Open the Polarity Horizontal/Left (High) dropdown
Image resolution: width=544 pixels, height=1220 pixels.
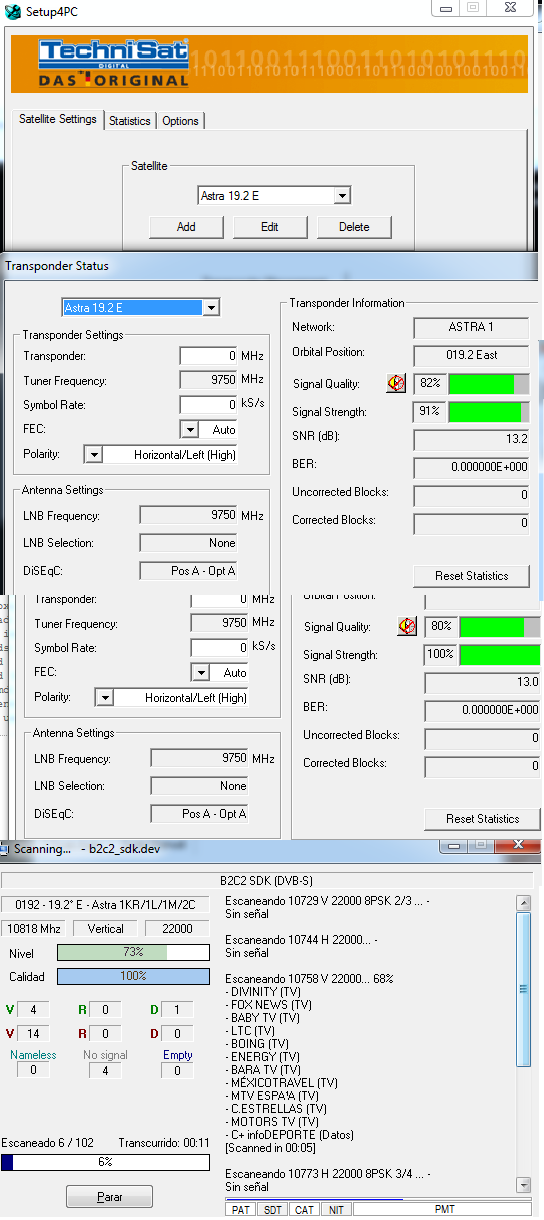coord(93,454)
